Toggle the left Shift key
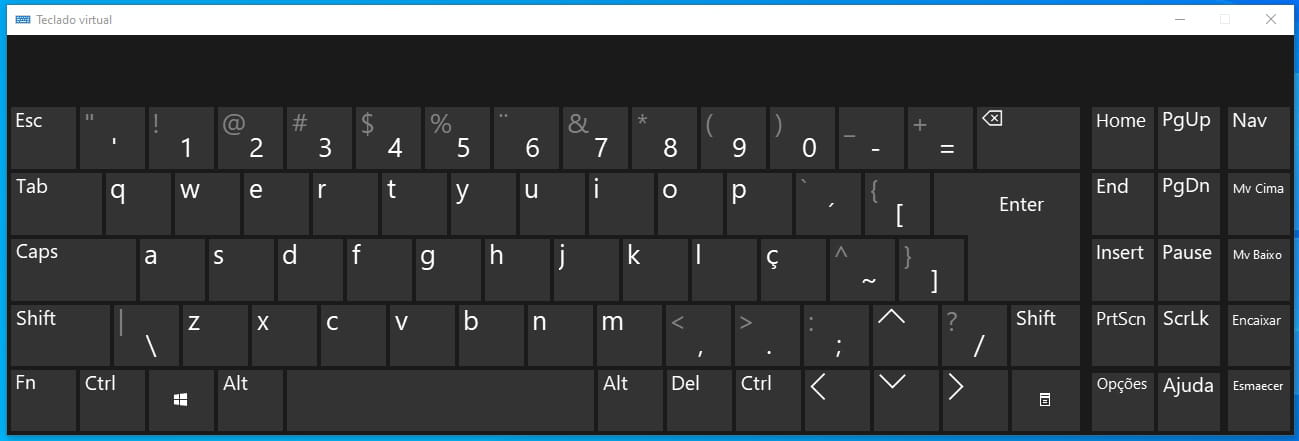1299x441 pixels. coord(60,335)
